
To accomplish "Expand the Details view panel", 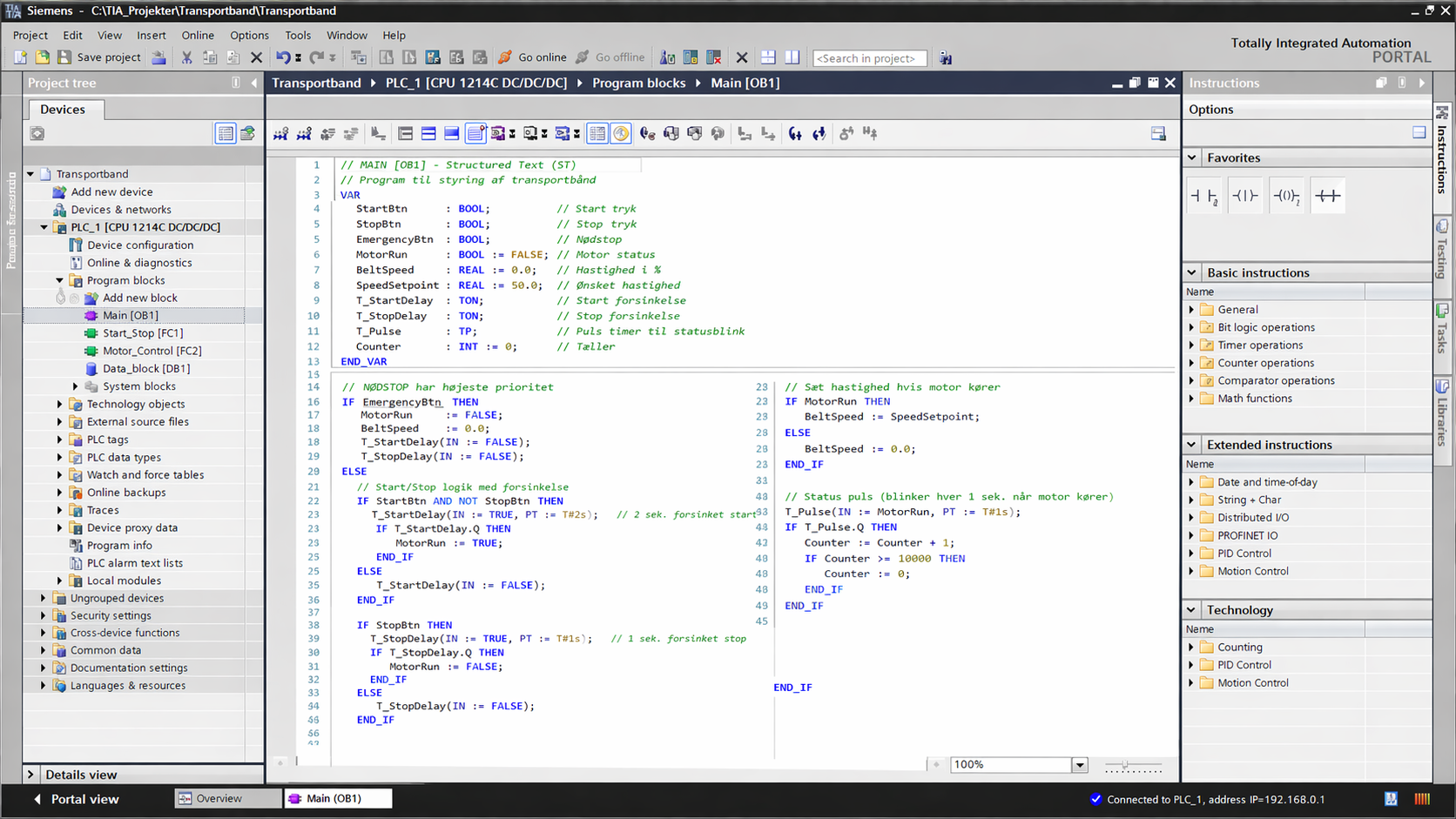I will [x=31, y=775].
